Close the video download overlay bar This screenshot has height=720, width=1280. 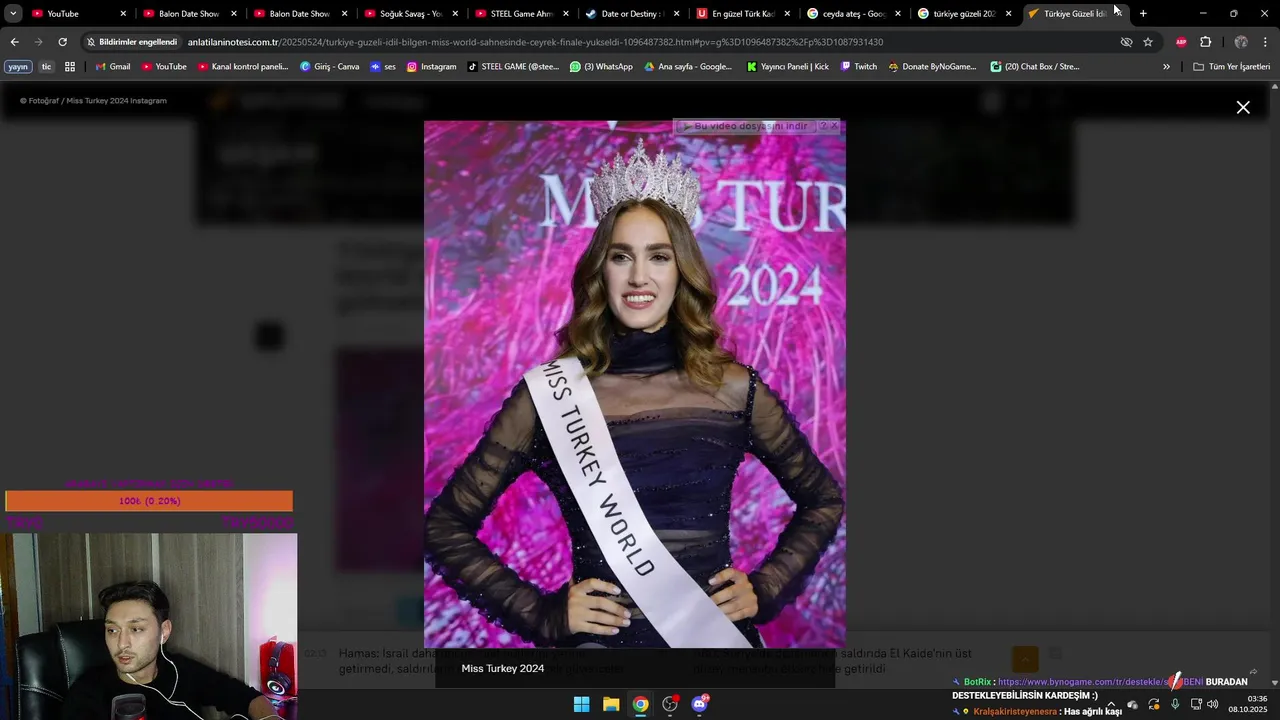coord(835,126)
